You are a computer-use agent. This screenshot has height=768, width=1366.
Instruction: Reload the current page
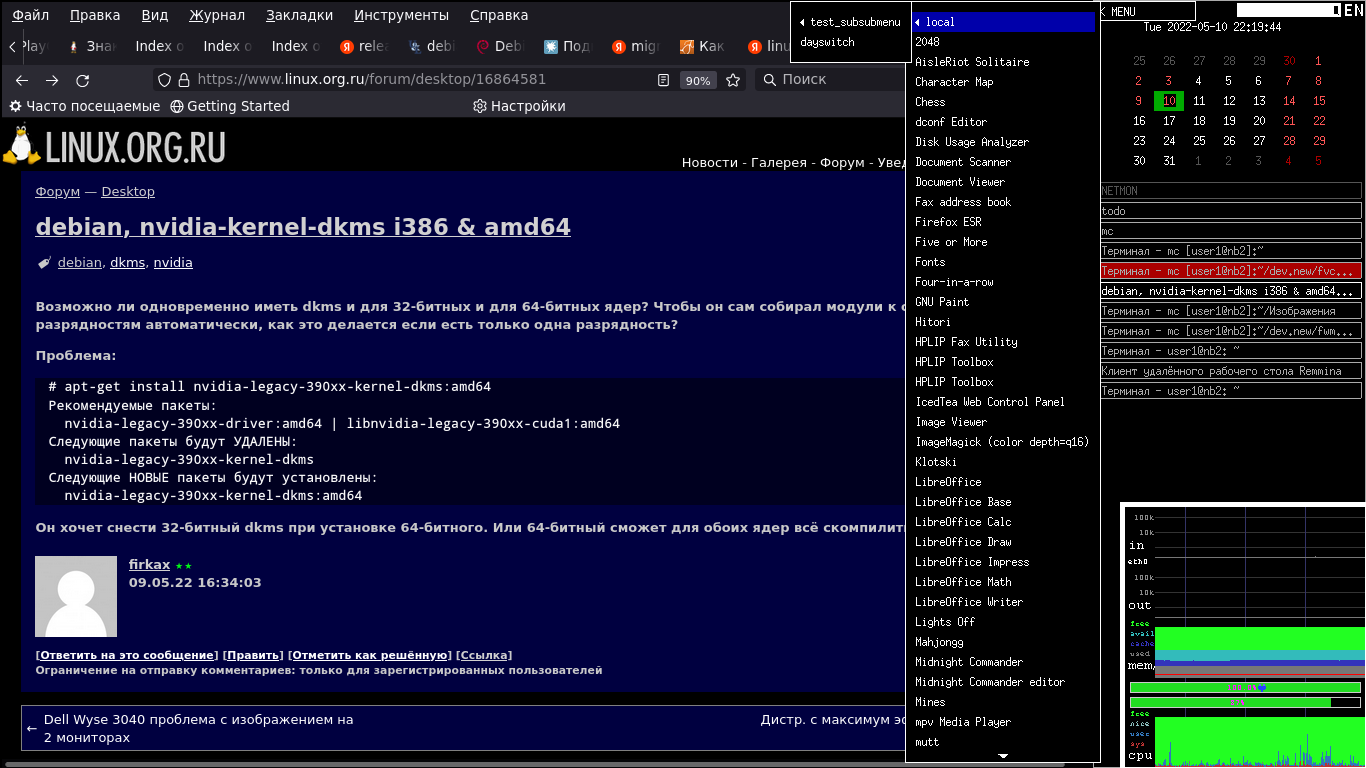83,80
